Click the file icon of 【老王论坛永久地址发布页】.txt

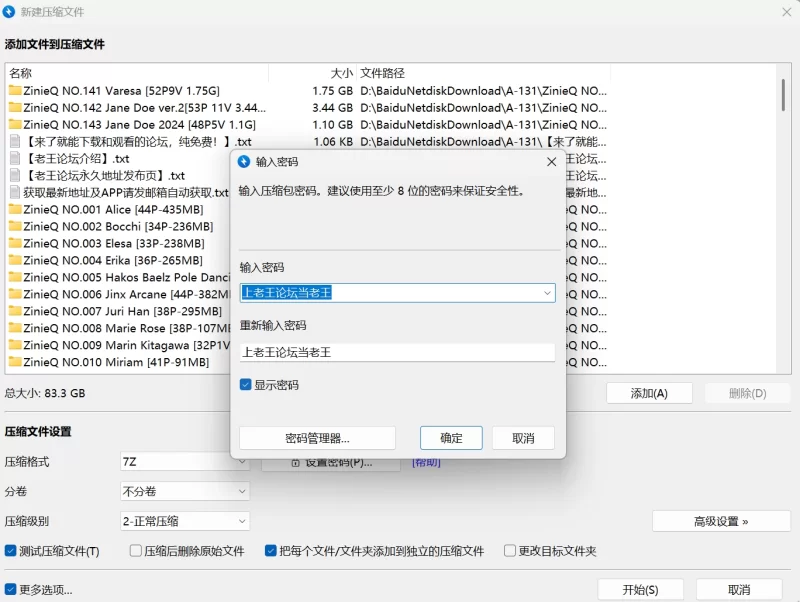(x=15, y=175)
